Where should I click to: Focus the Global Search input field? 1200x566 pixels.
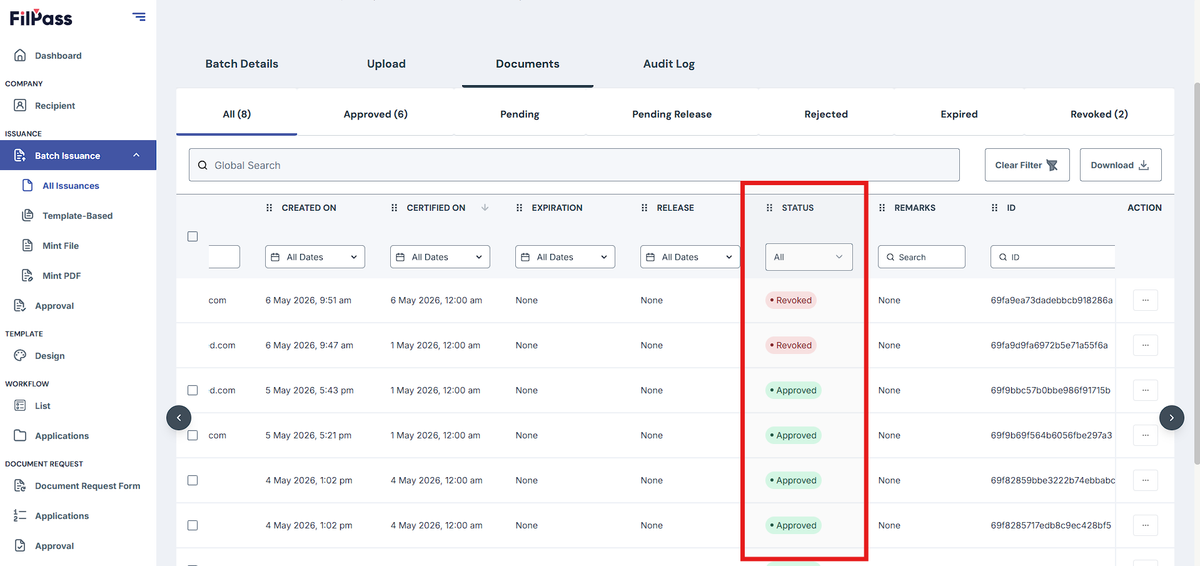pos(574,165)
